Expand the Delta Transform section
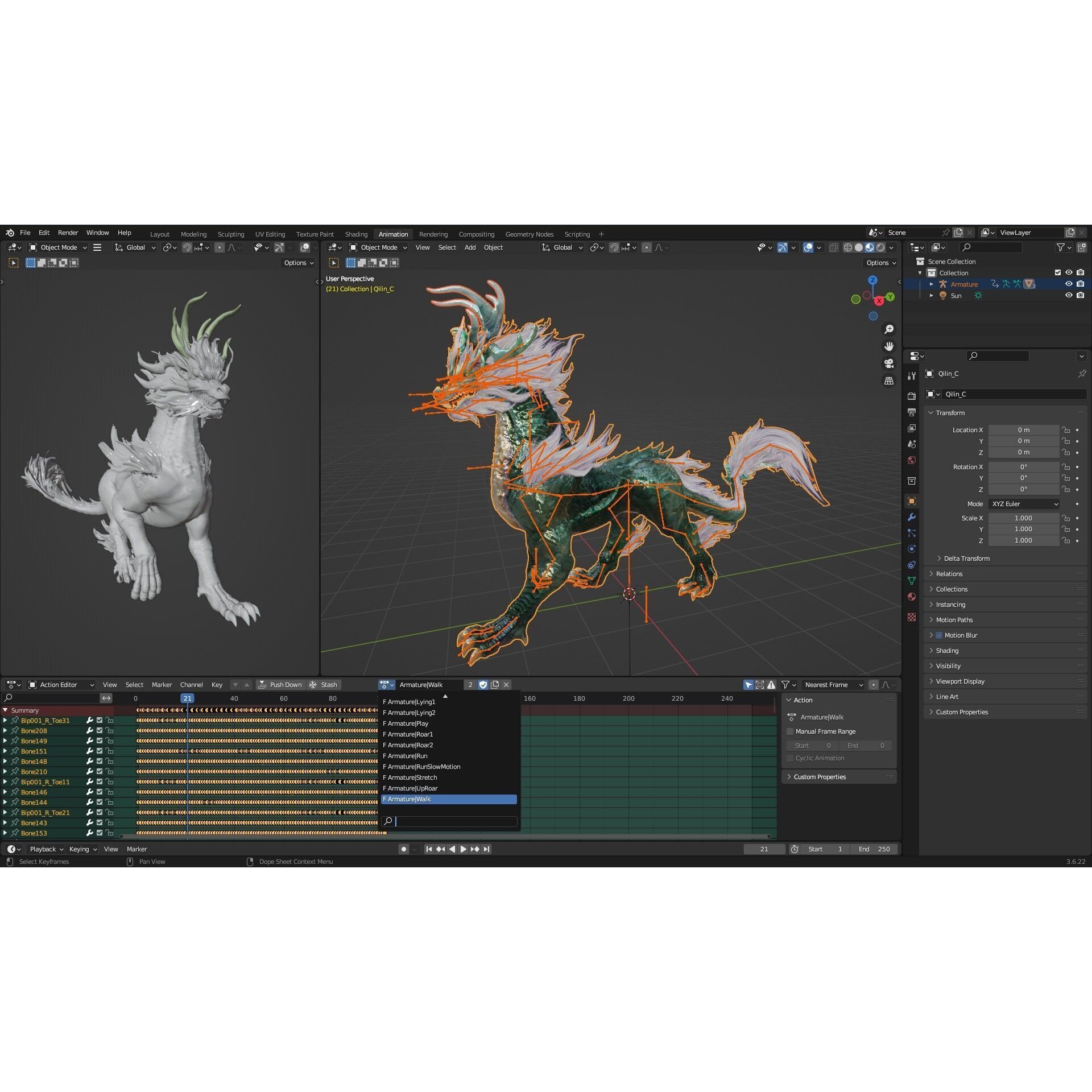The height and width of the screenshot is (1092, 1092). (967, 558)
